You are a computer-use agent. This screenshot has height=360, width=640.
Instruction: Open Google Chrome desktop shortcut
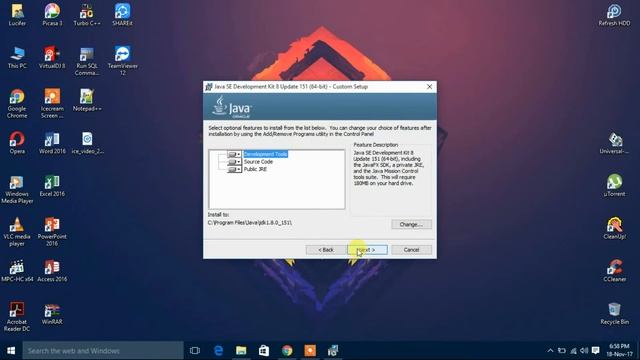click(17, 104)
